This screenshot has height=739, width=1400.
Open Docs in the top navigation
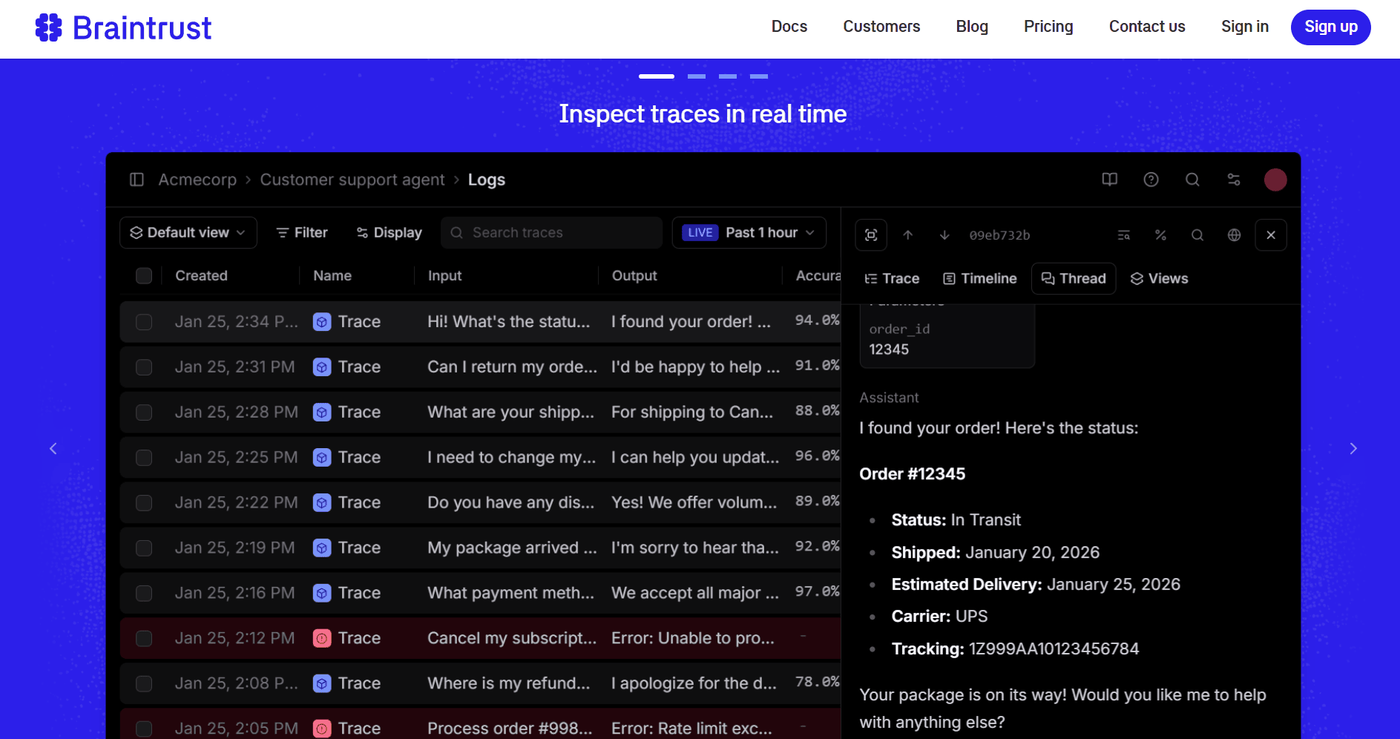click(x=789, y=27)
